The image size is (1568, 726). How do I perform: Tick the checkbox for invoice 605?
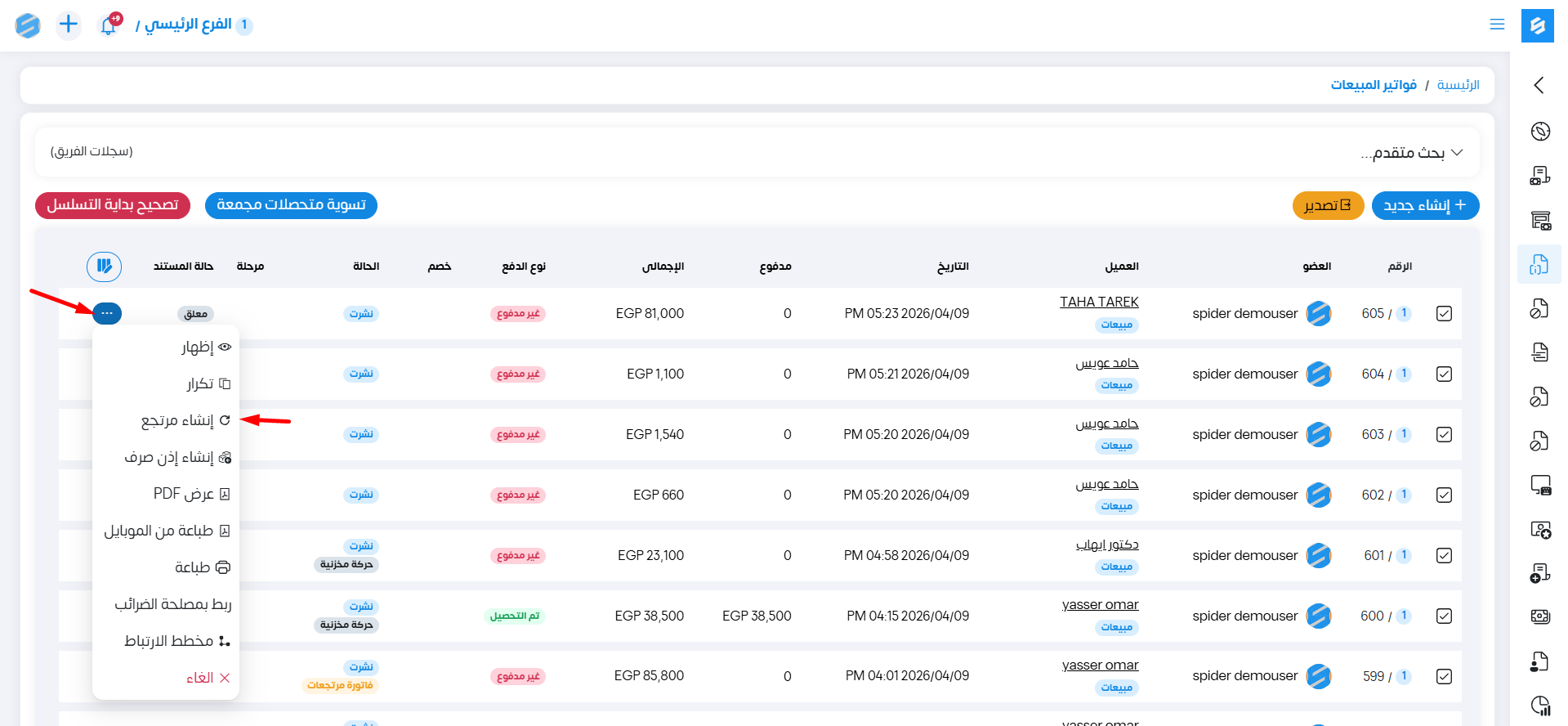pos(1444,313)
